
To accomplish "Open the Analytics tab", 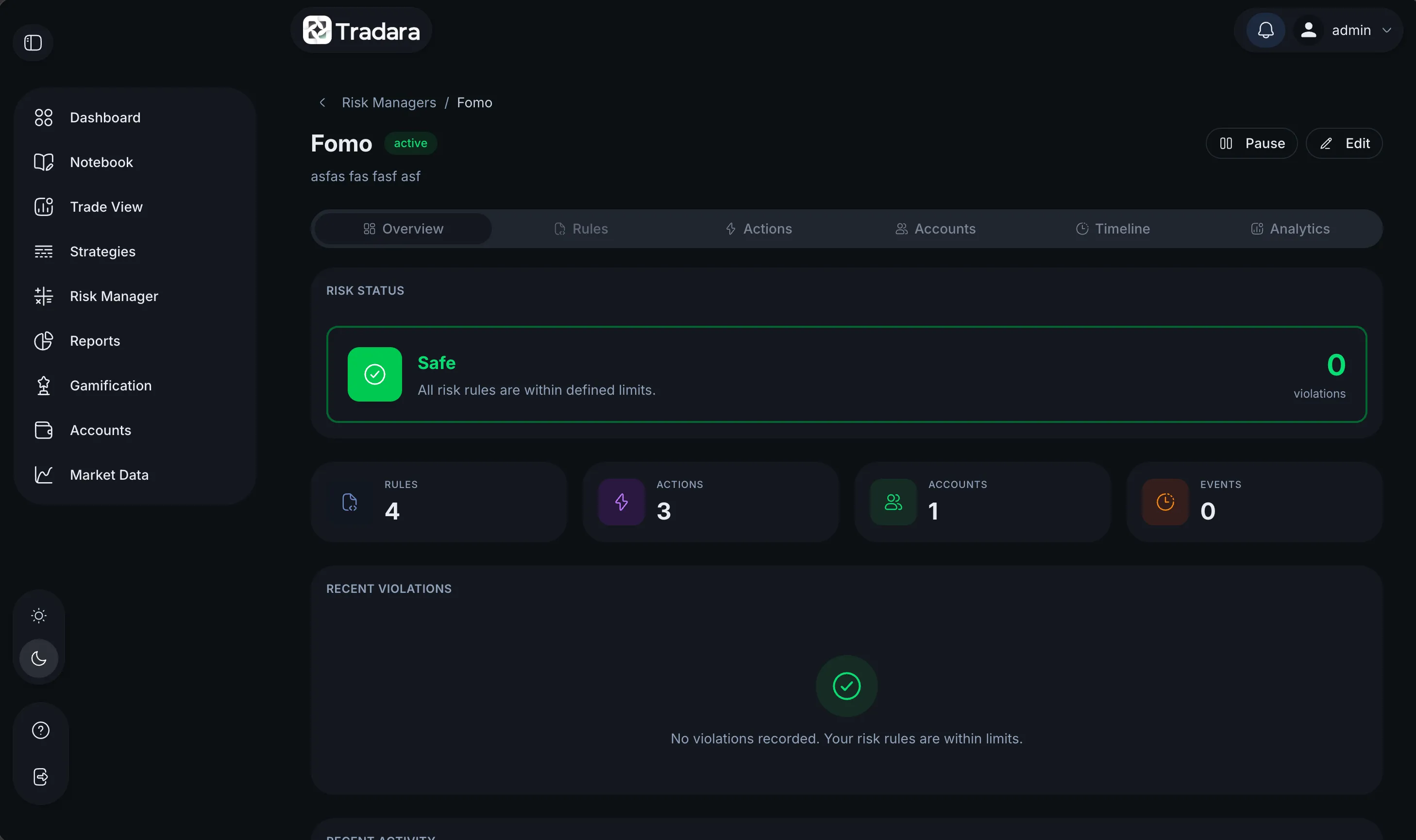I will point(1290,229).
